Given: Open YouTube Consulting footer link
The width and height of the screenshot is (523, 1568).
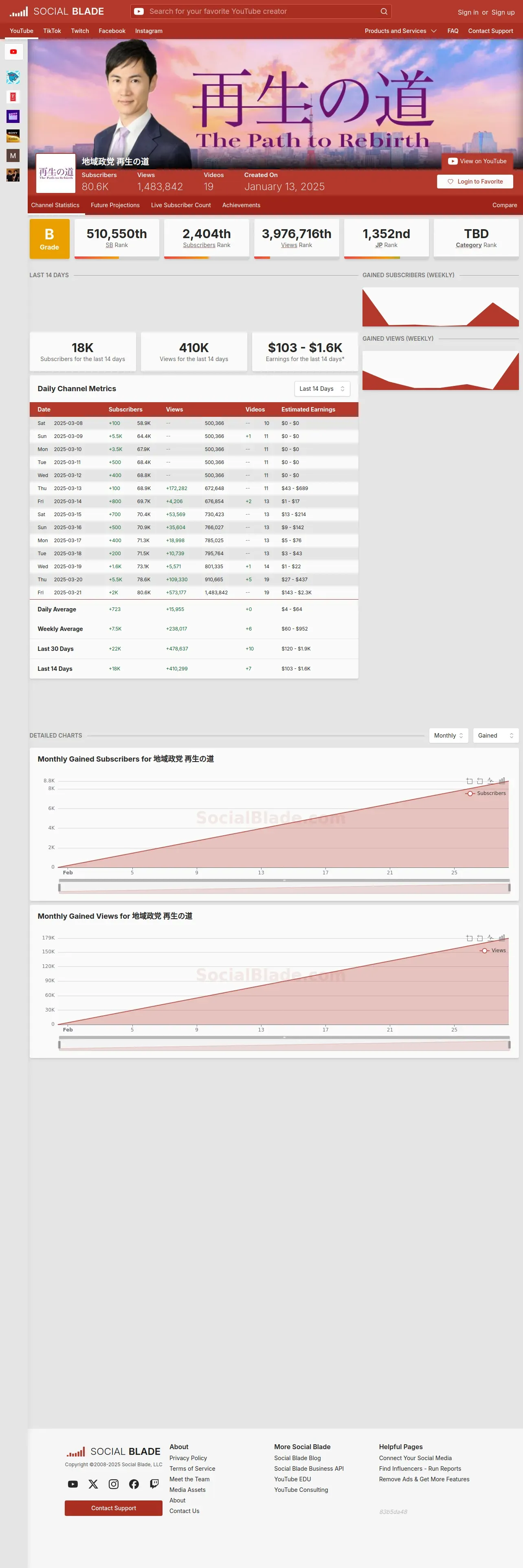Looking at the screenshot, I should pyautogui.click(x=301, y=1489).
